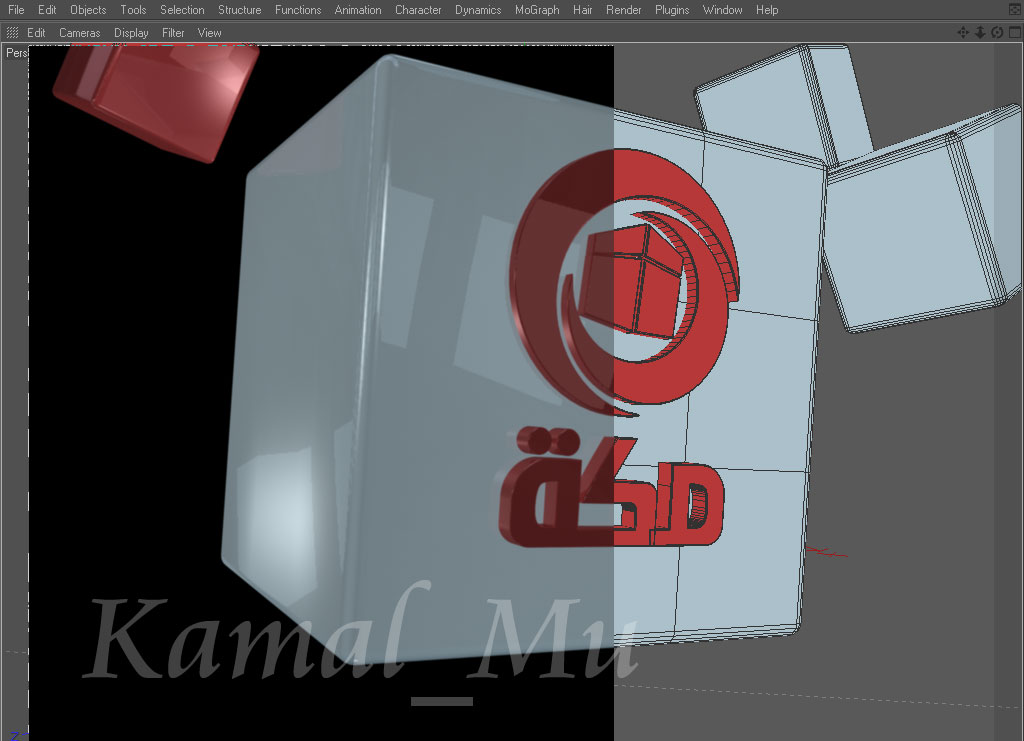Open the Animation menu
The height and width of the screenshot is (741, 1024).
click(x=358, y=10)
